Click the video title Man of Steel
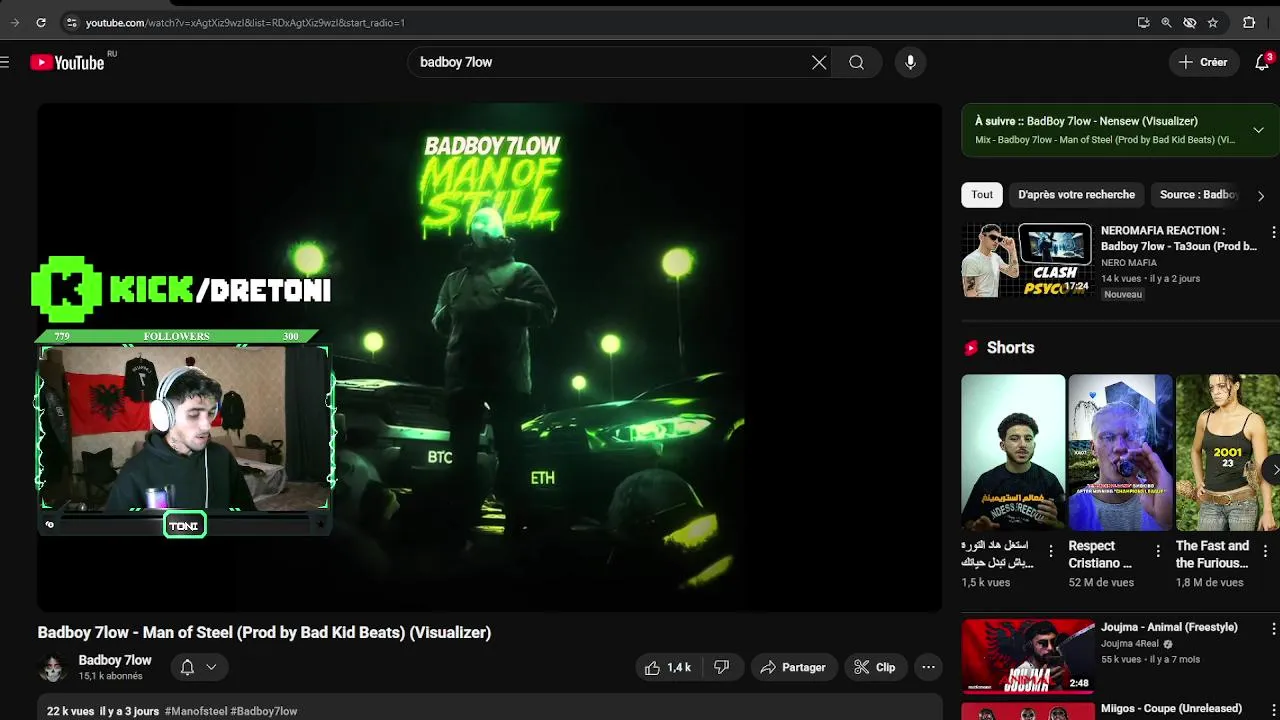This screenshot has width=1280, height=720. point(264,632)
